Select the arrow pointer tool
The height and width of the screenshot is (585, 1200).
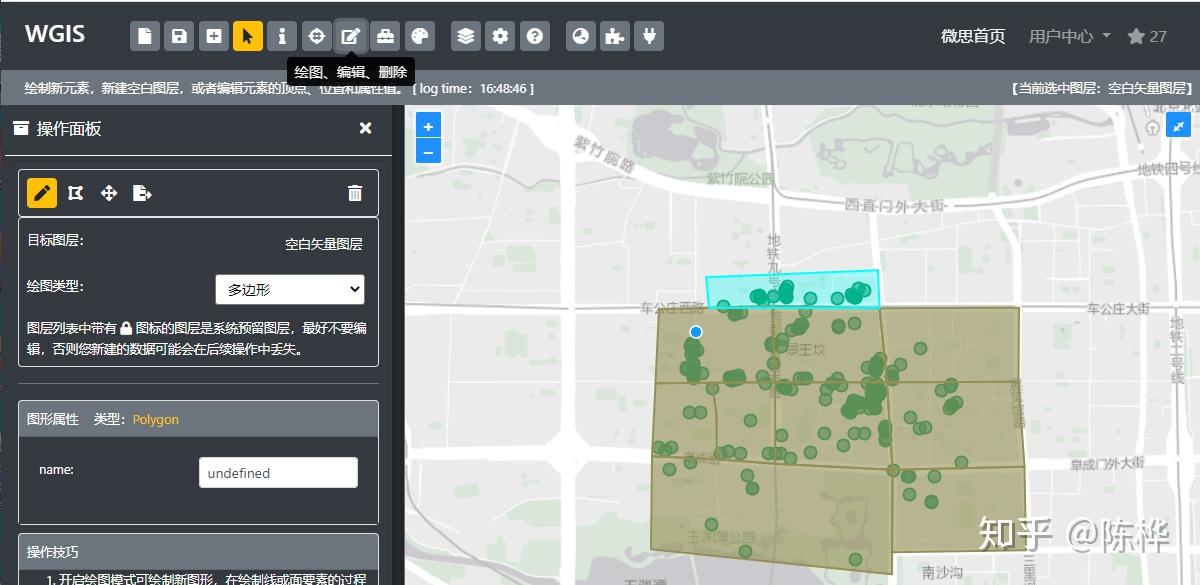(248, 36)
